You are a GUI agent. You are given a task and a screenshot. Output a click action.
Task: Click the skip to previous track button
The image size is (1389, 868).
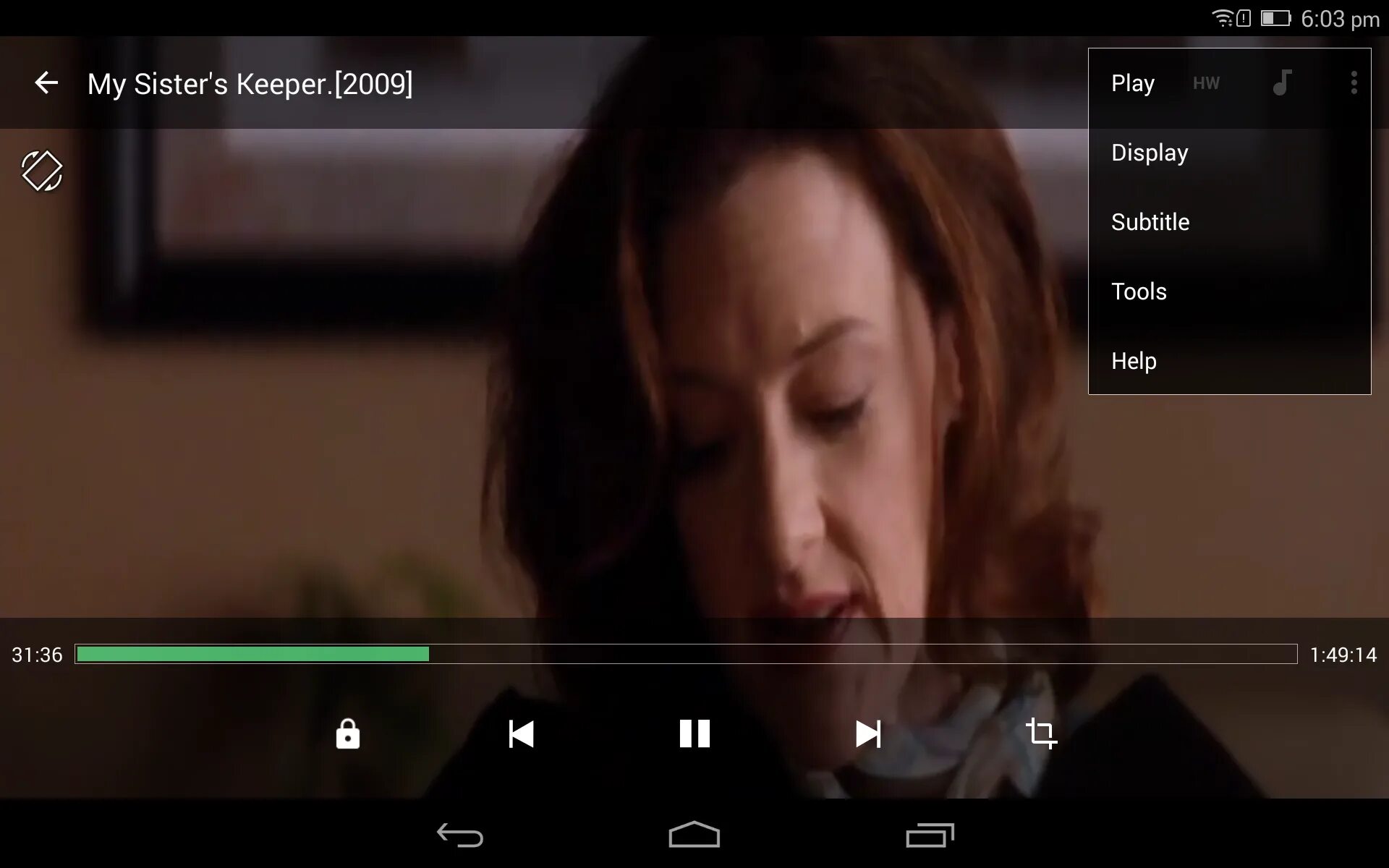[x=521, y=732]
